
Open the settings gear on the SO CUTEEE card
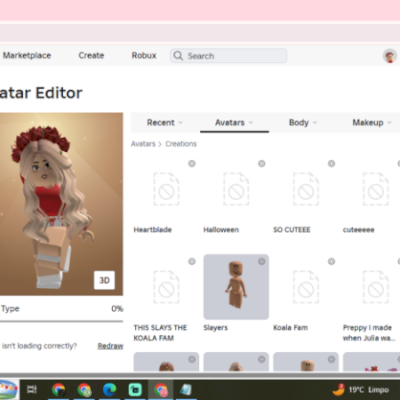(331, 163)
